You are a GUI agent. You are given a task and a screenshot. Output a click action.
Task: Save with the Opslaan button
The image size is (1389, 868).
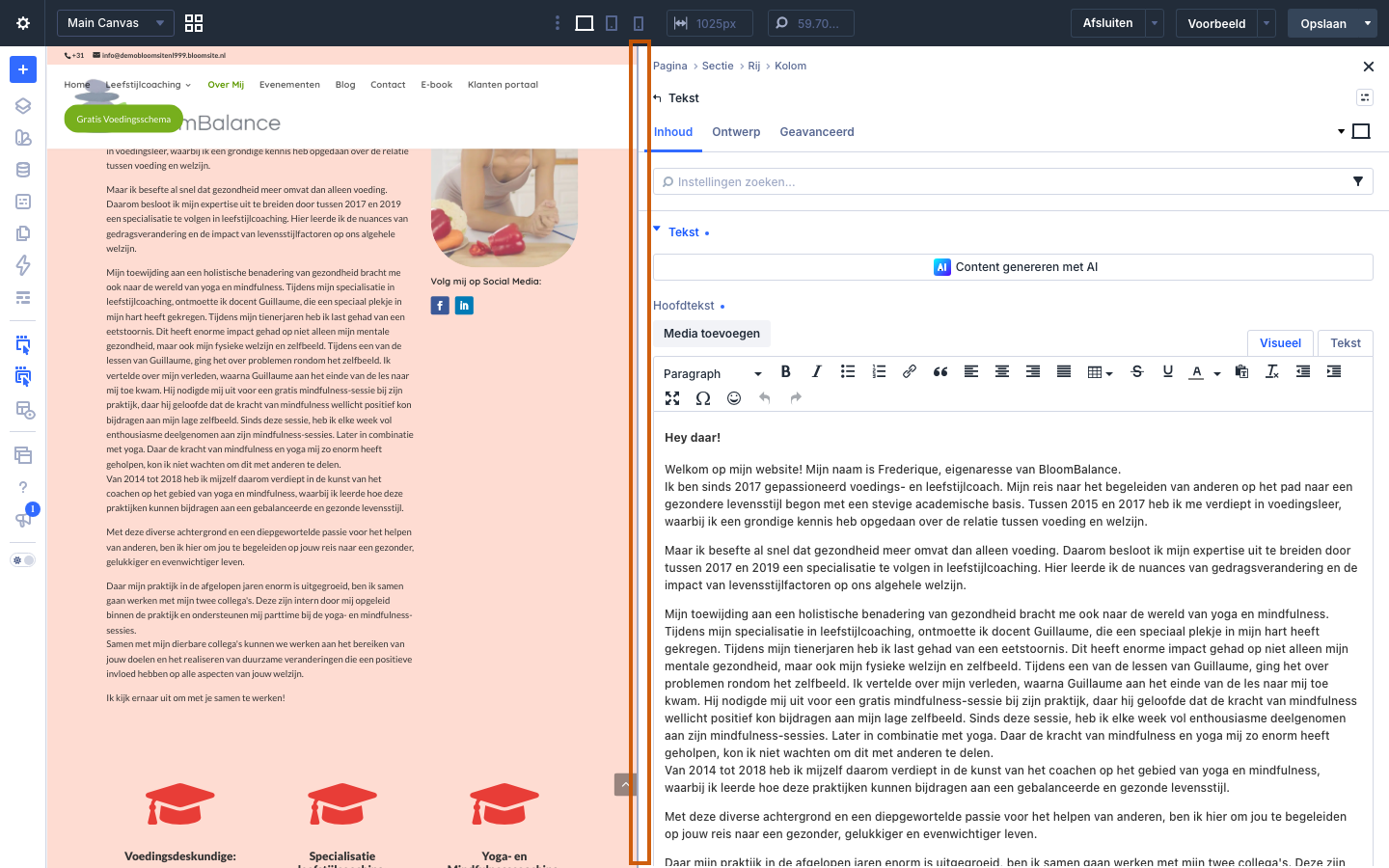click(1323, 23)
